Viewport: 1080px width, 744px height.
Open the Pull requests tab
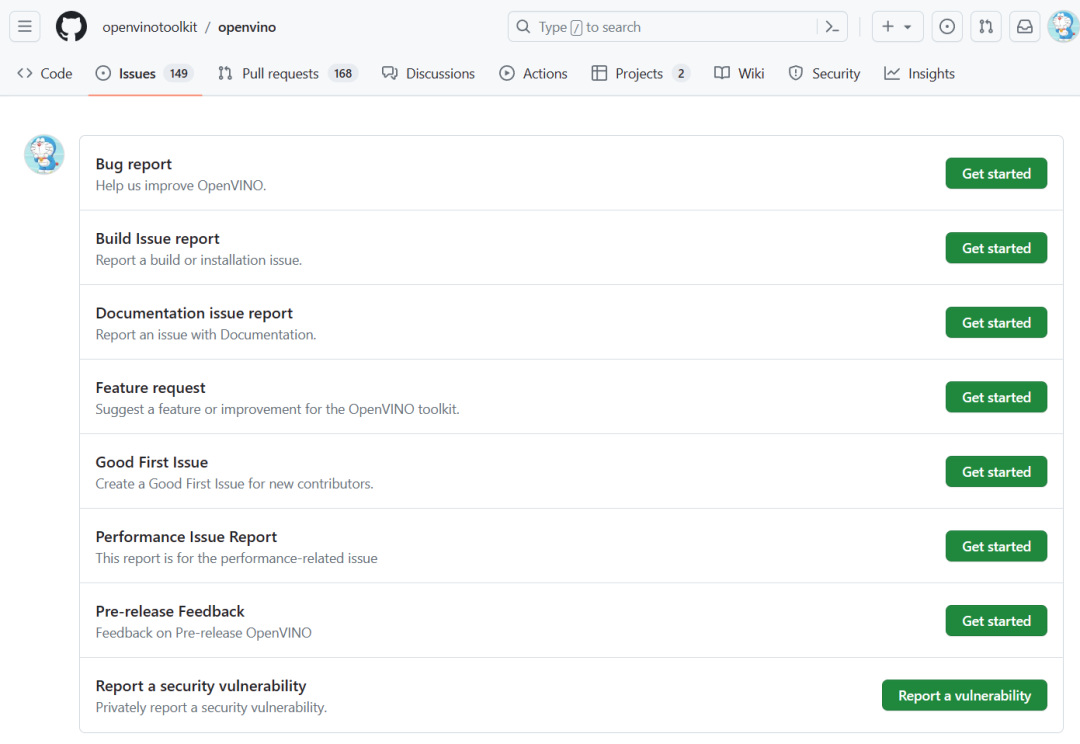click(288, 74)
